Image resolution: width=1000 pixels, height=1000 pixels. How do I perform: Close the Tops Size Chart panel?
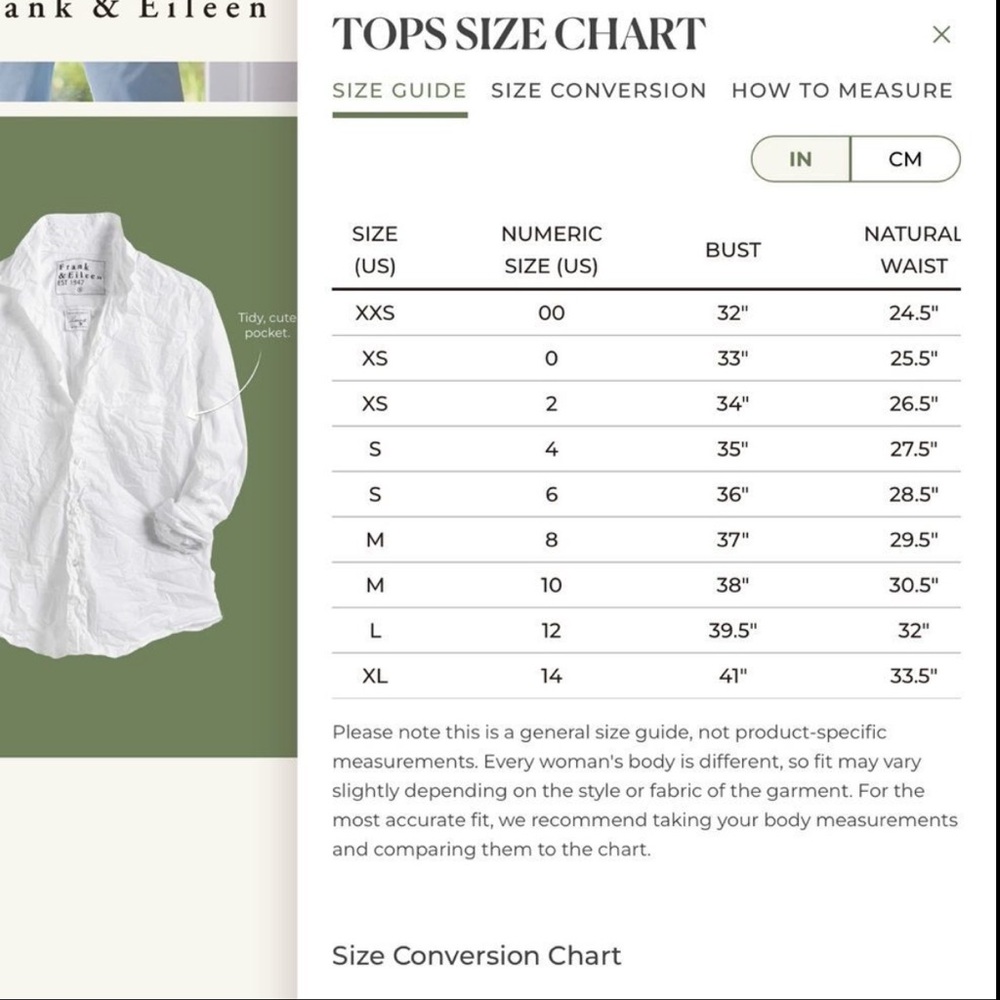941,34
